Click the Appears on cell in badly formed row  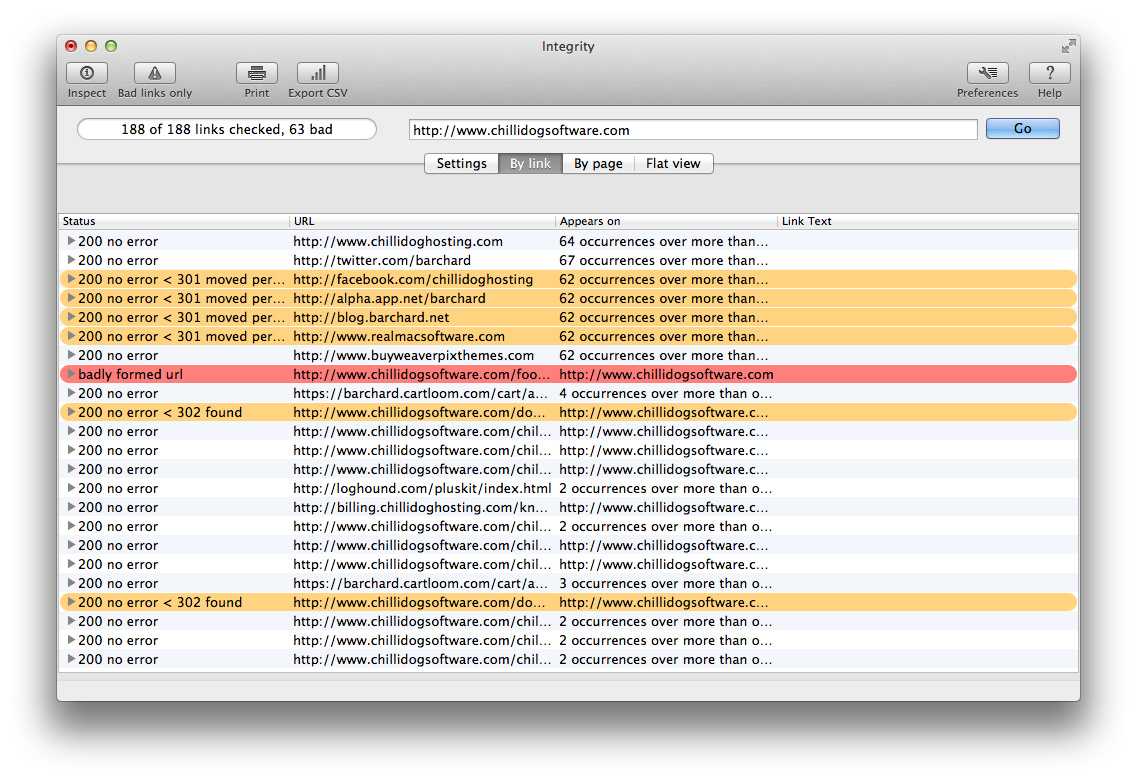tap(666, 374)
